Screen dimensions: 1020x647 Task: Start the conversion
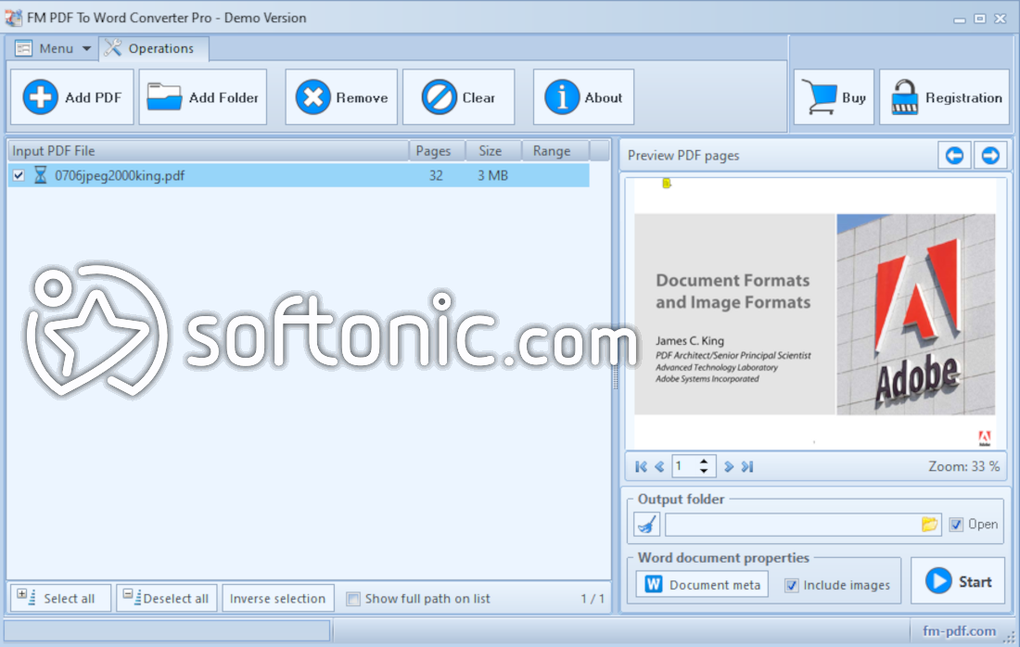point(958,581)
